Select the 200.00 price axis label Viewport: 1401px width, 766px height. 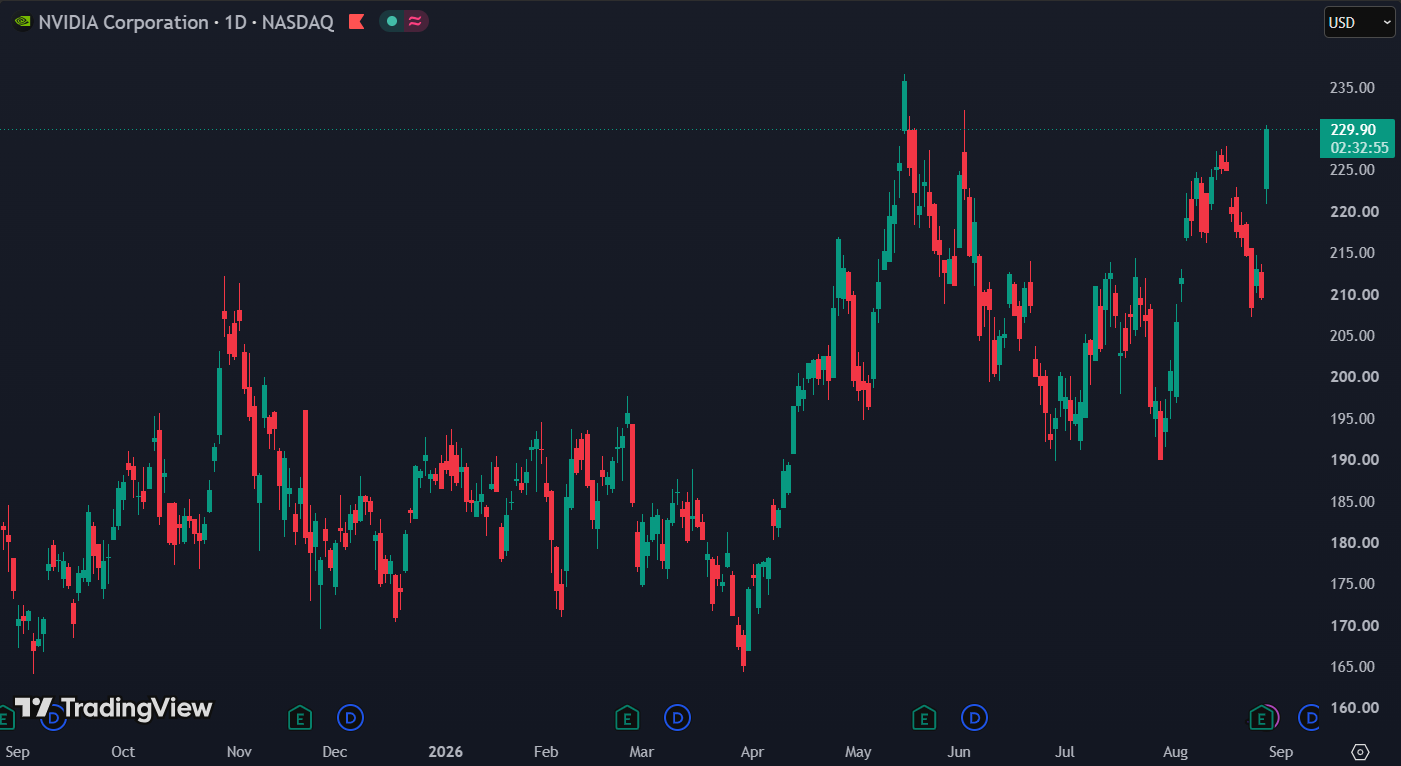click(1355, 377)
